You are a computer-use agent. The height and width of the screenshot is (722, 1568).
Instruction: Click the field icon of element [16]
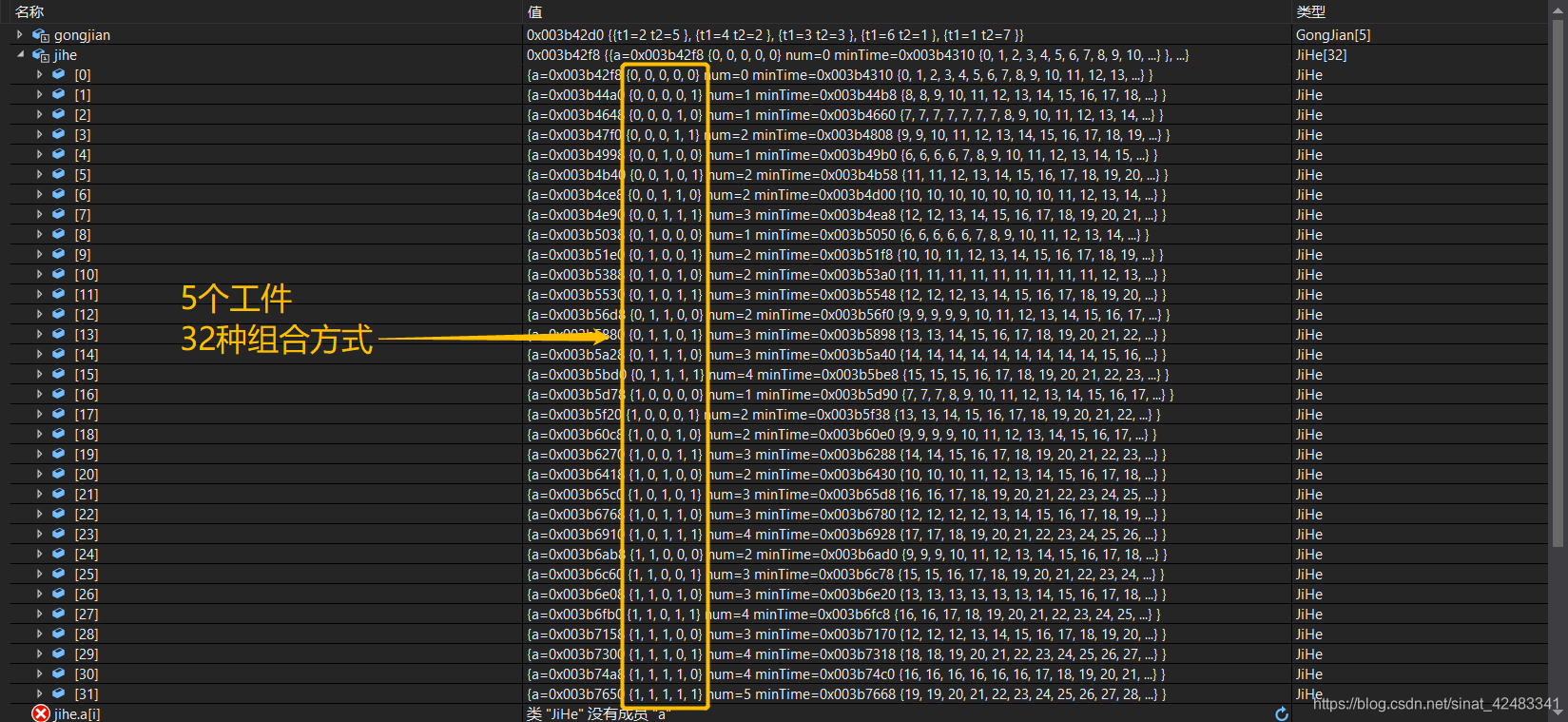[59, 394]
